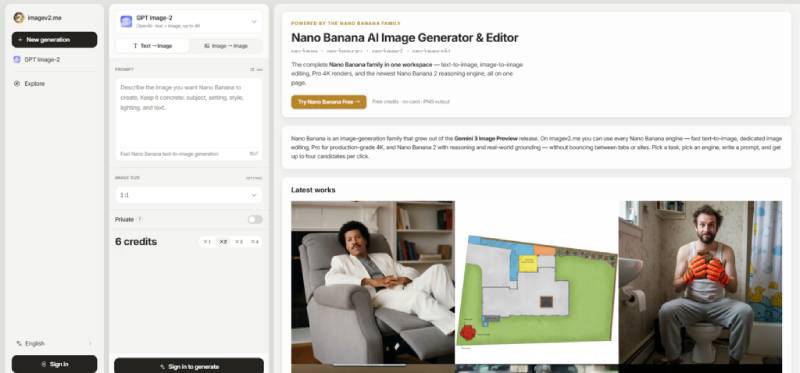Switch to the Image to Image tab
800x373 pixels.
coord(226,46)
